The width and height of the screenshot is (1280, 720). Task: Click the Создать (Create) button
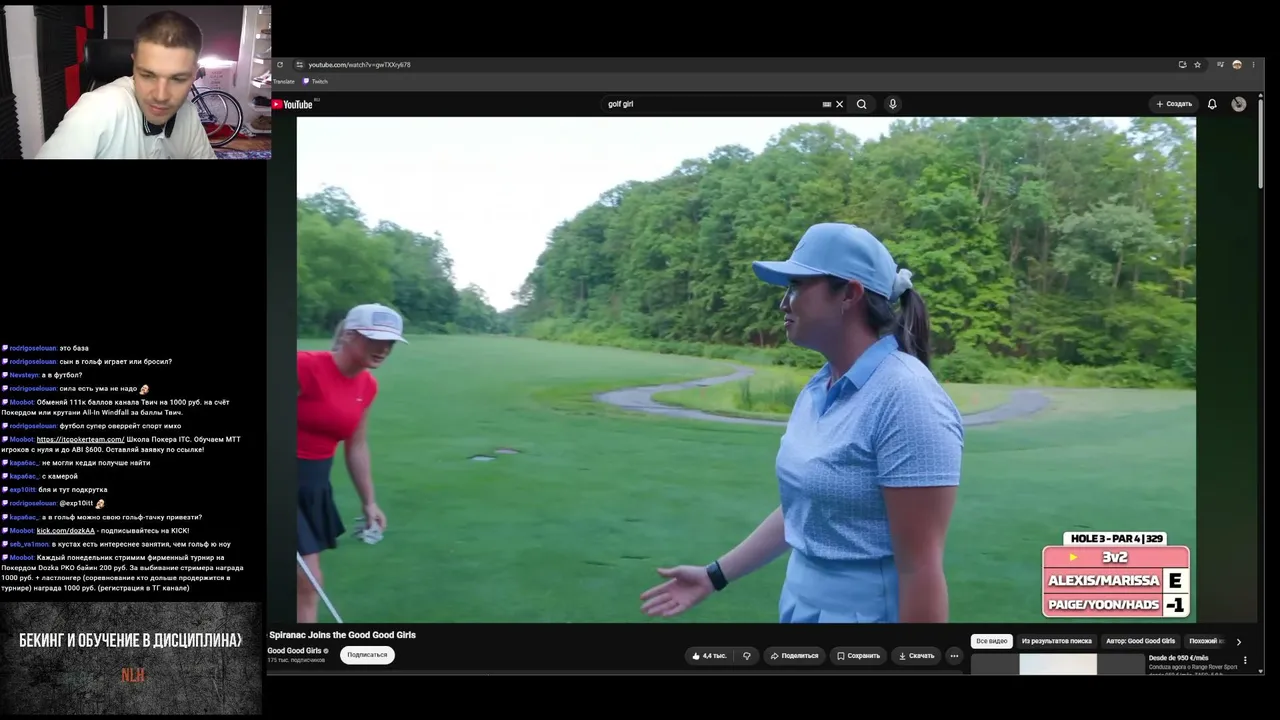click(x=1174, y=104)
